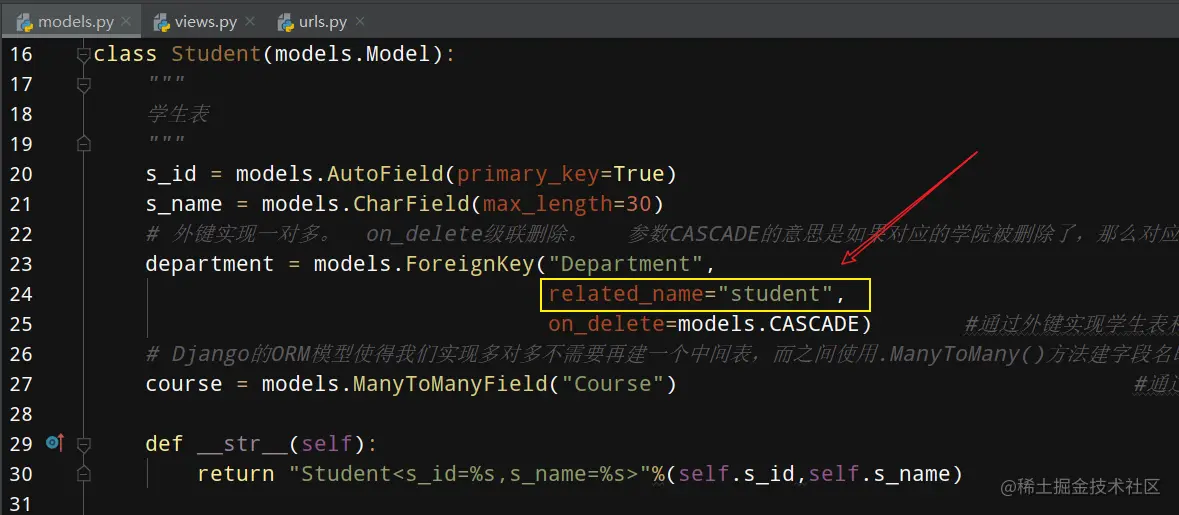Viewport: 1179px width, 515px height.
Task: Click the Python file icon on models.py tab
Action: (24, 23)
